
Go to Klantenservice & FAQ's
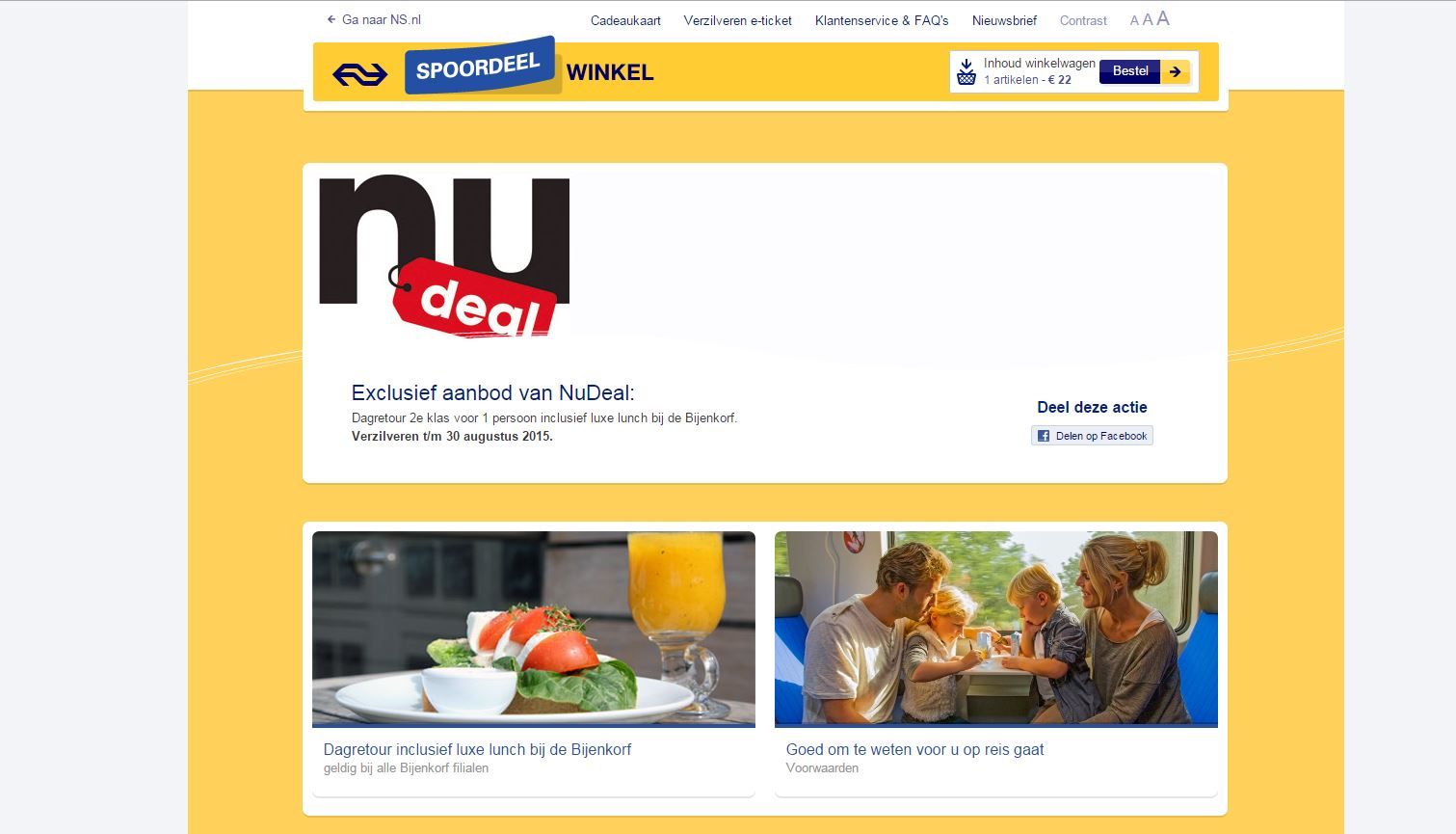(x=882, y=20)
